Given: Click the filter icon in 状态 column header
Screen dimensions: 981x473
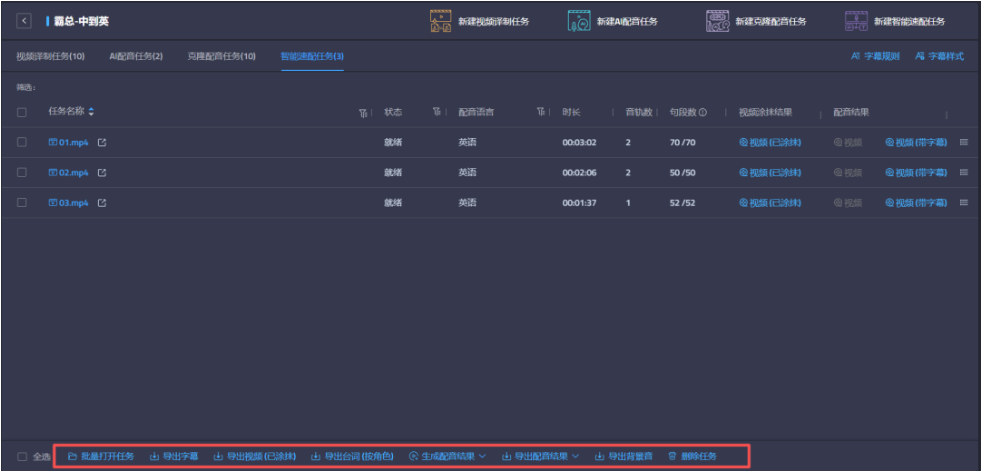Looking at the screenshot, I should [x=437, y=112].
